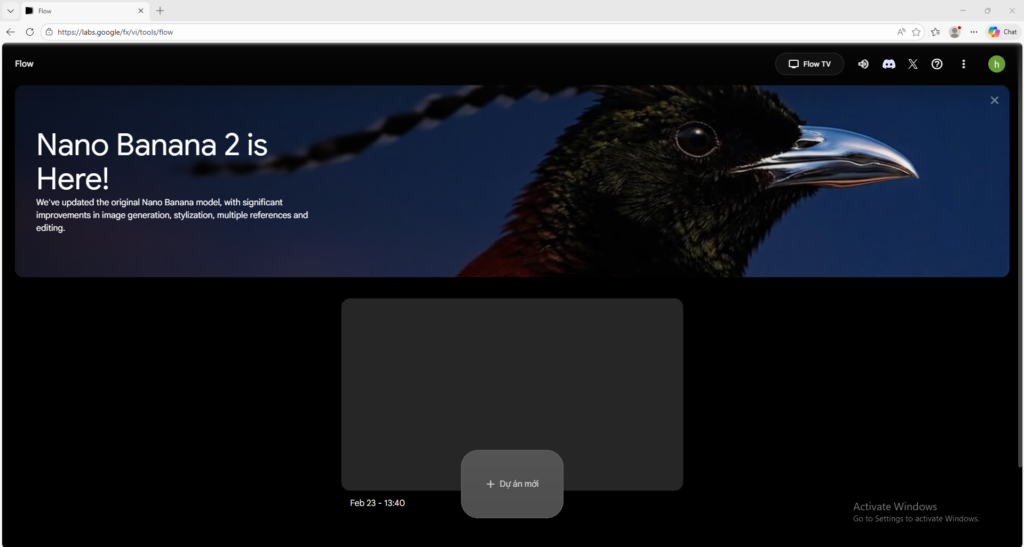Open the green 'h' account avatar
Viewport: 1024px width, 547px height.
point(996,64)
